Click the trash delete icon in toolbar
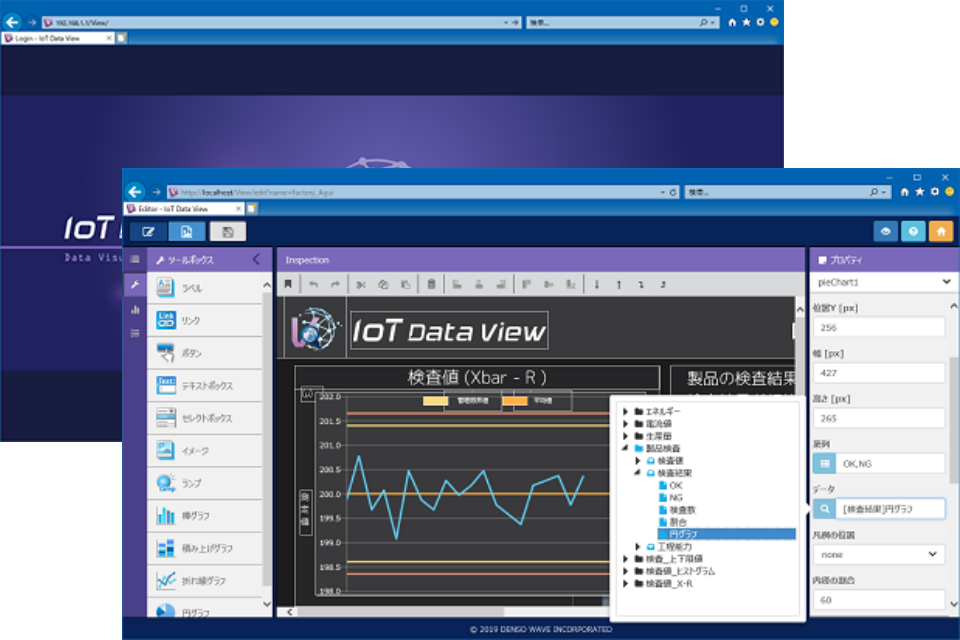The height and width of the screenshot is (640, 960). click(430, 285)
